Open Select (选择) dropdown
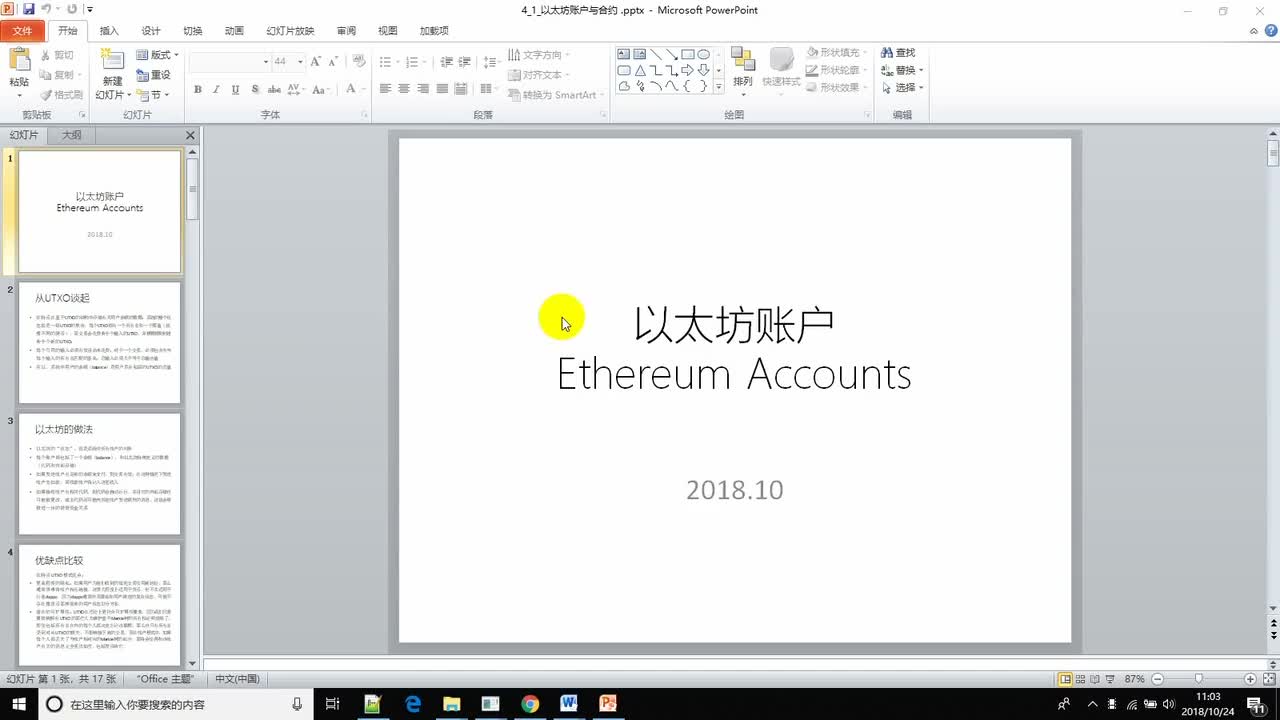 pos(902,87)
